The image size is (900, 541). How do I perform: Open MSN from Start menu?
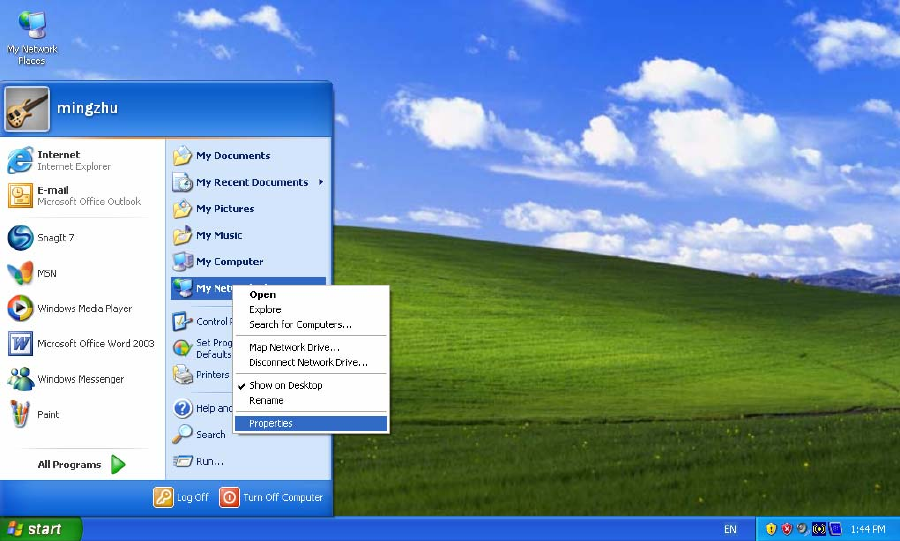tap(46, 273)
